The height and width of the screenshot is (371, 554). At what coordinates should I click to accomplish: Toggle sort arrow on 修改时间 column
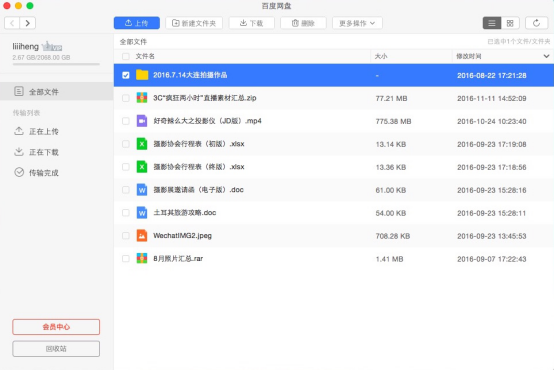[x=546, y=56]
